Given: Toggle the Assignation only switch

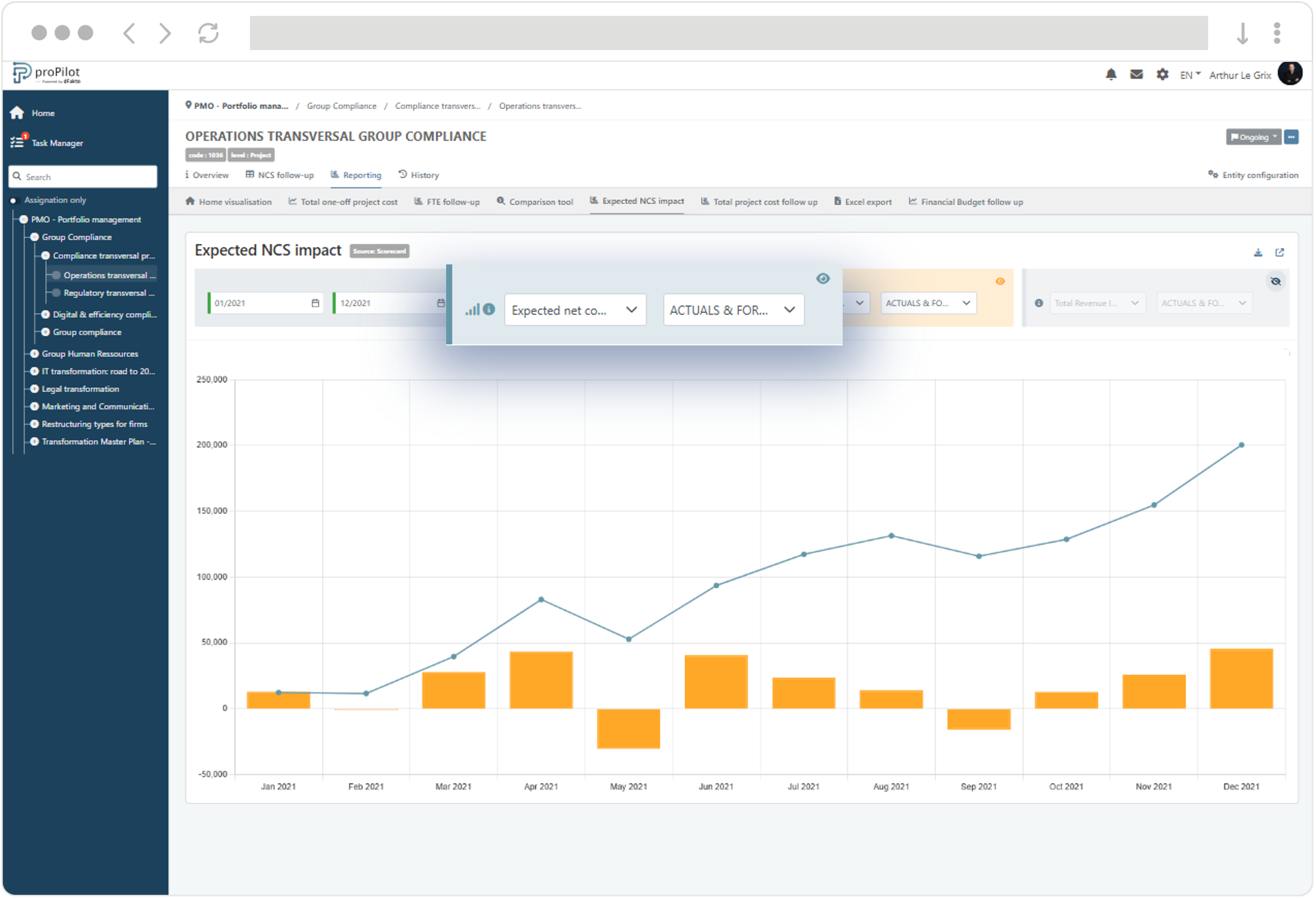Looking at the screenshot, I should coord(14,201).
